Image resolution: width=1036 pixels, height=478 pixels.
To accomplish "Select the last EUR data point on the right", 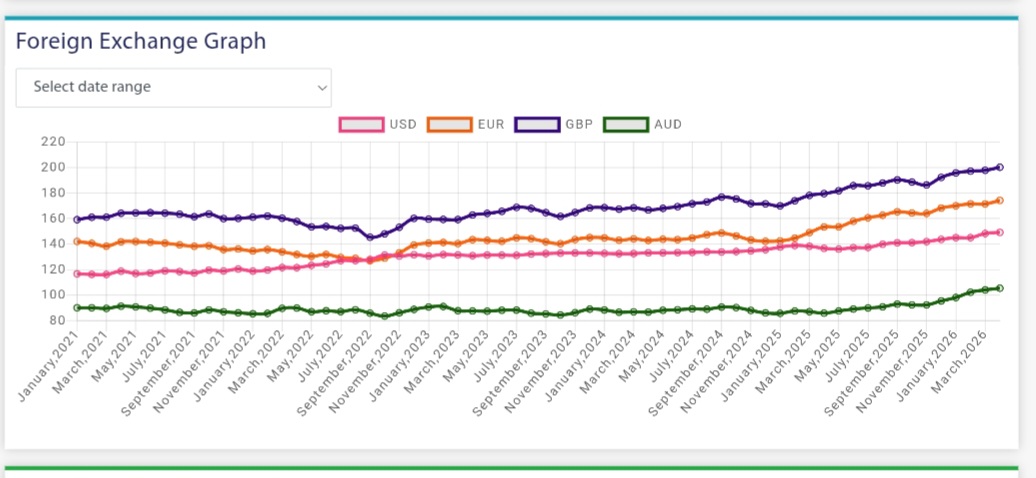I will [1000, 200].
